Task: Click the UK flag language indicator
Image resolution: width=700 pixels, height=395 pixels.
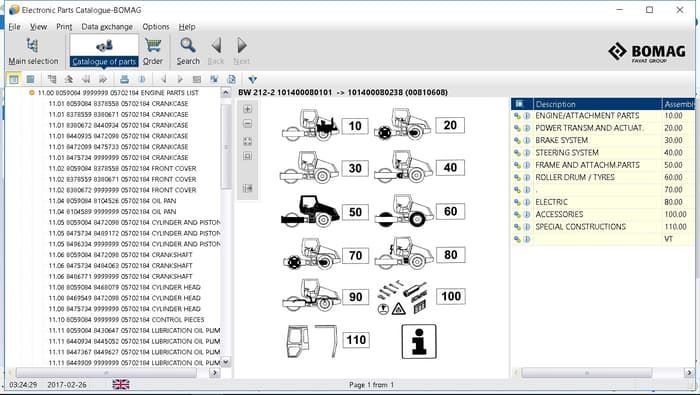Action: [x=121, y=384]
